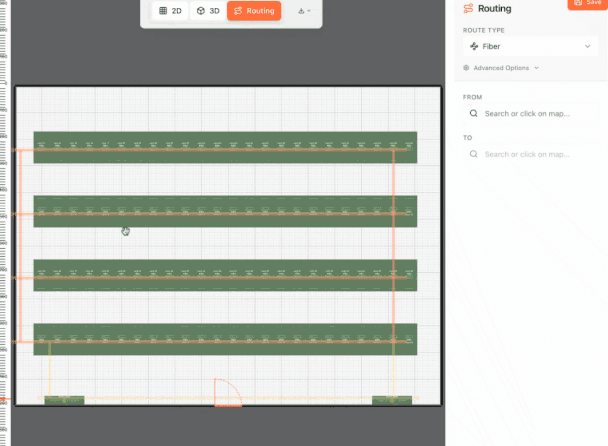The image size is (608, 446).
Task: Click the FROM field magnifier icon
Action: (473, 114)
